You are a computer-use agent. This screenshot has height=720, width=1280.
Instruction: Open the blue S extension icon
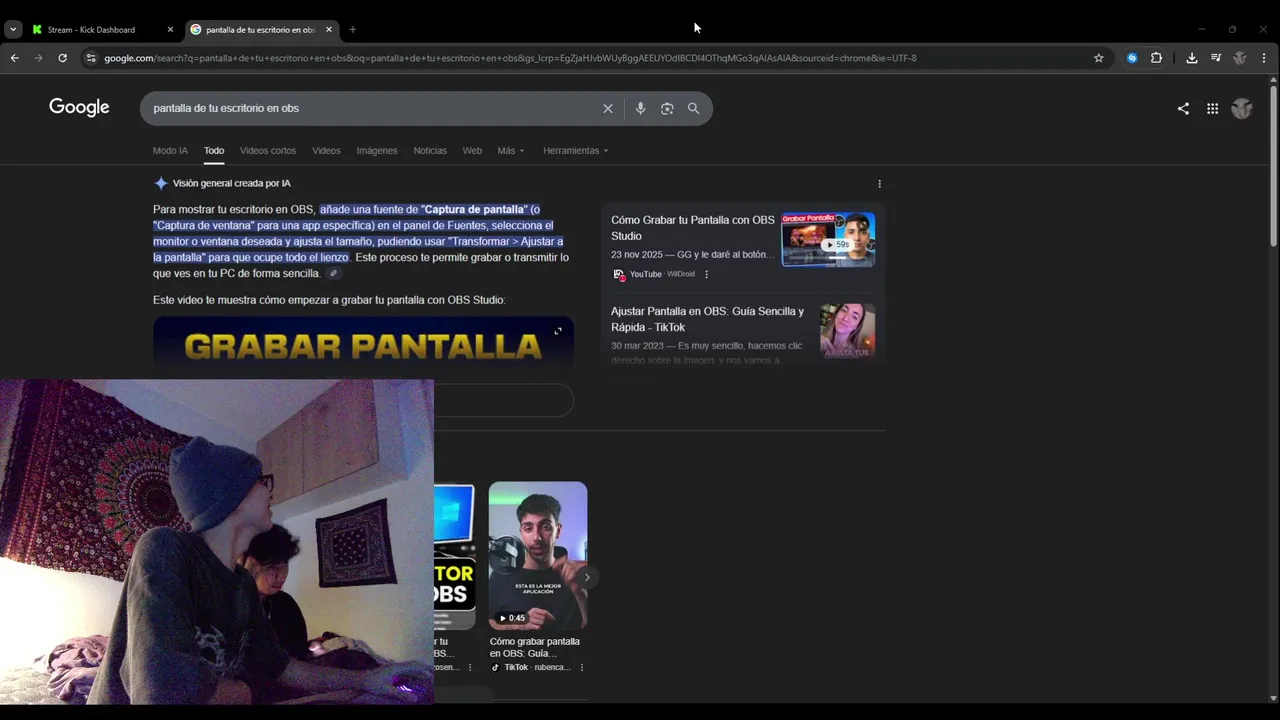point(1132,58)
